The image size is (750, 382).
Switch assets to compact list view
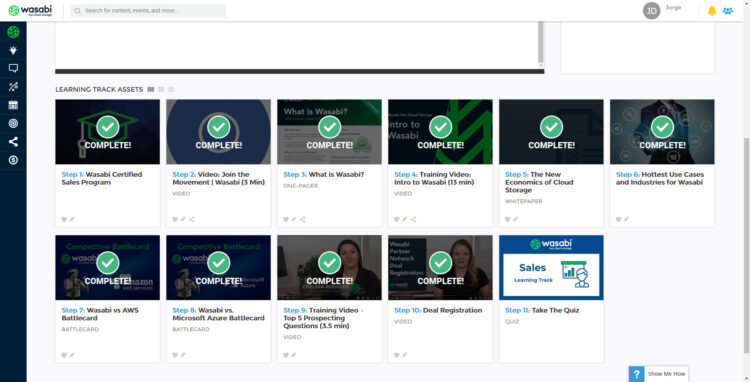(171, 89)
